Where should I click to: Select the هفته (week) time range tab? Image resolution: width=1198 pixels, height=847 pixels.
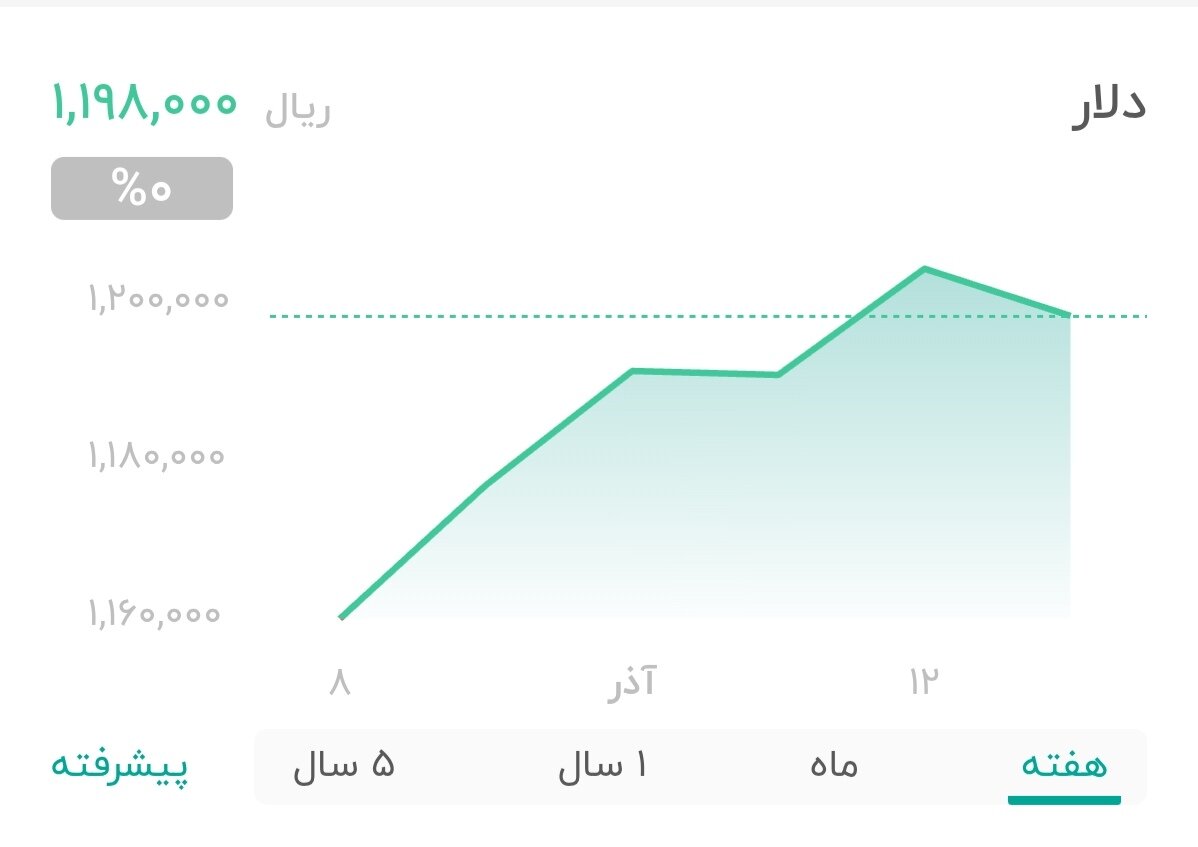point(1063,764)
